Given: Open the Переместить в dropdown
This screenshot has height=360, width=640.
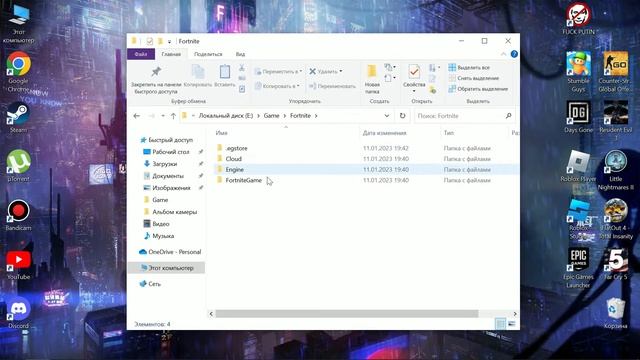Looking at the screenshot, I should [278, 71].
